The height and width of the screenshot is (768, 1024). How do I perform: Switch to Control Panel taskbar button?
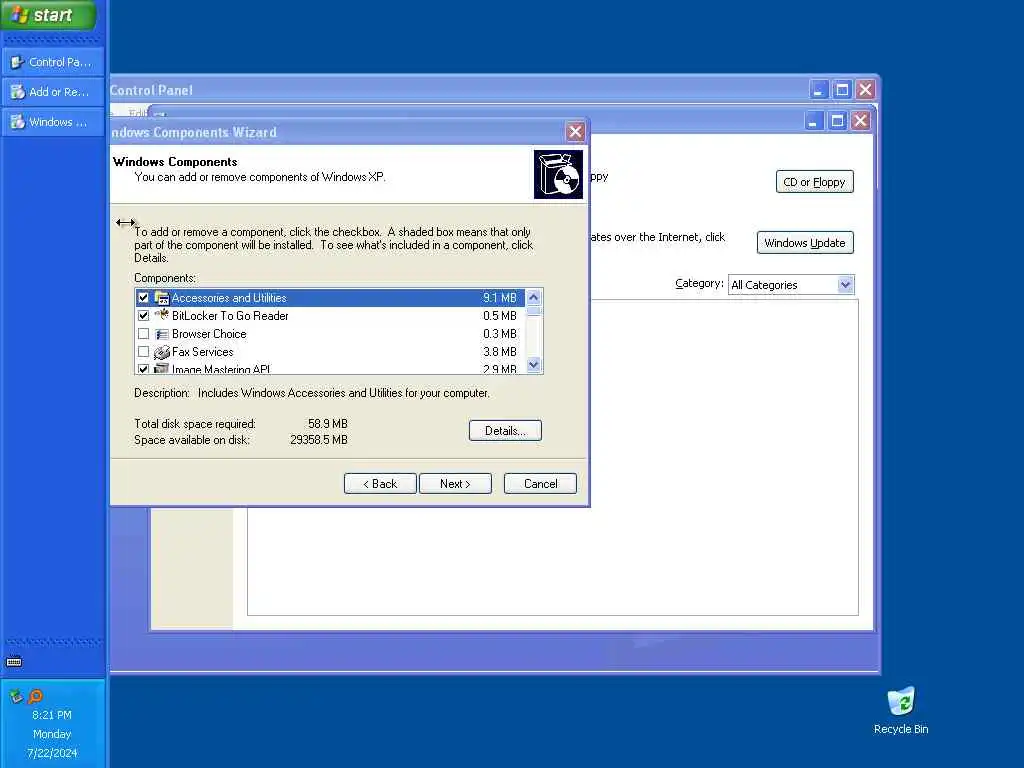click(x=54, y=62)
